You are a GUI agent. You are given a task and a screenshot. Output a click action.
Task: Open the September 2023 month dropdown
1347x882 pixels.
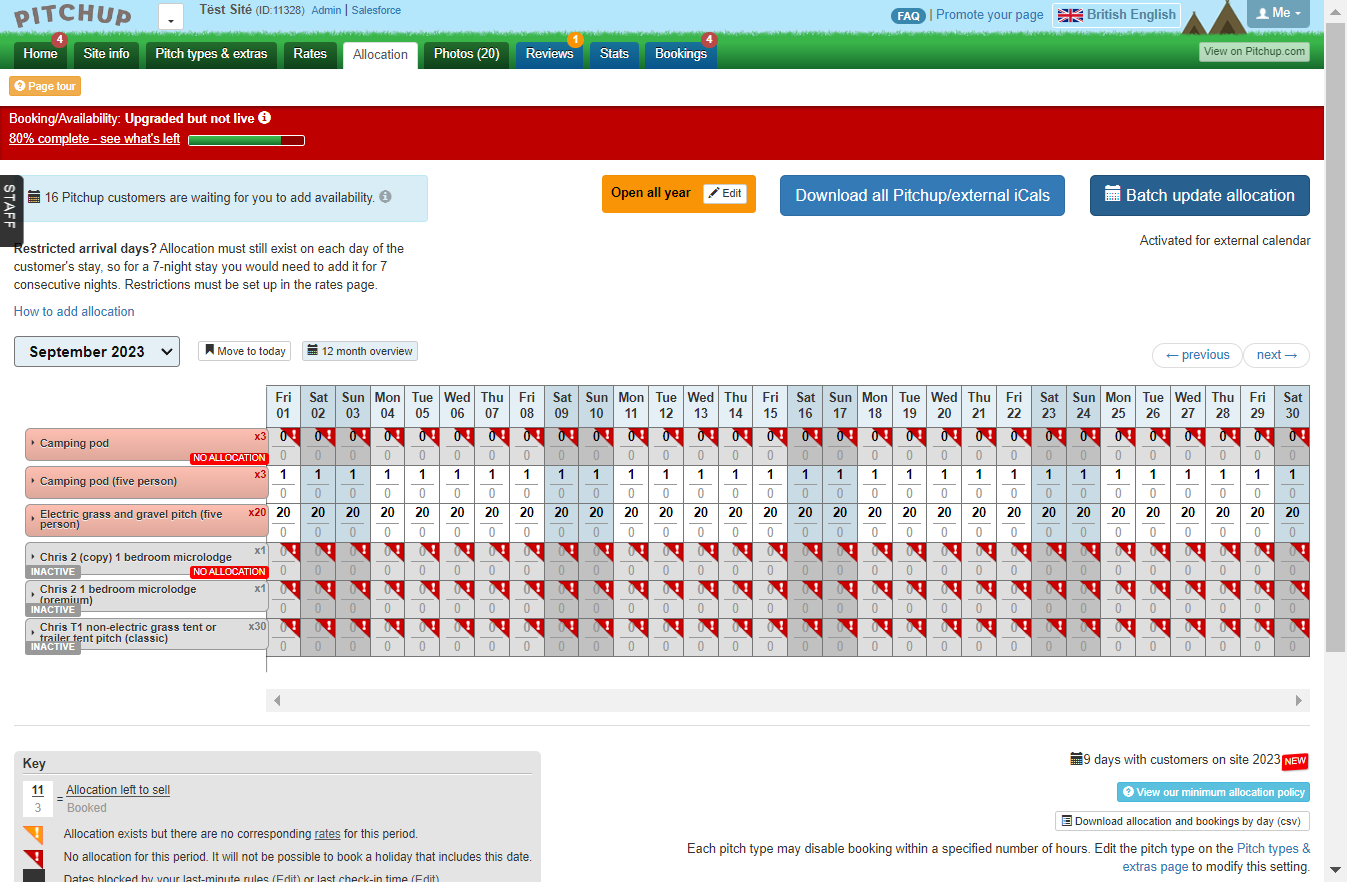point(97,352)
